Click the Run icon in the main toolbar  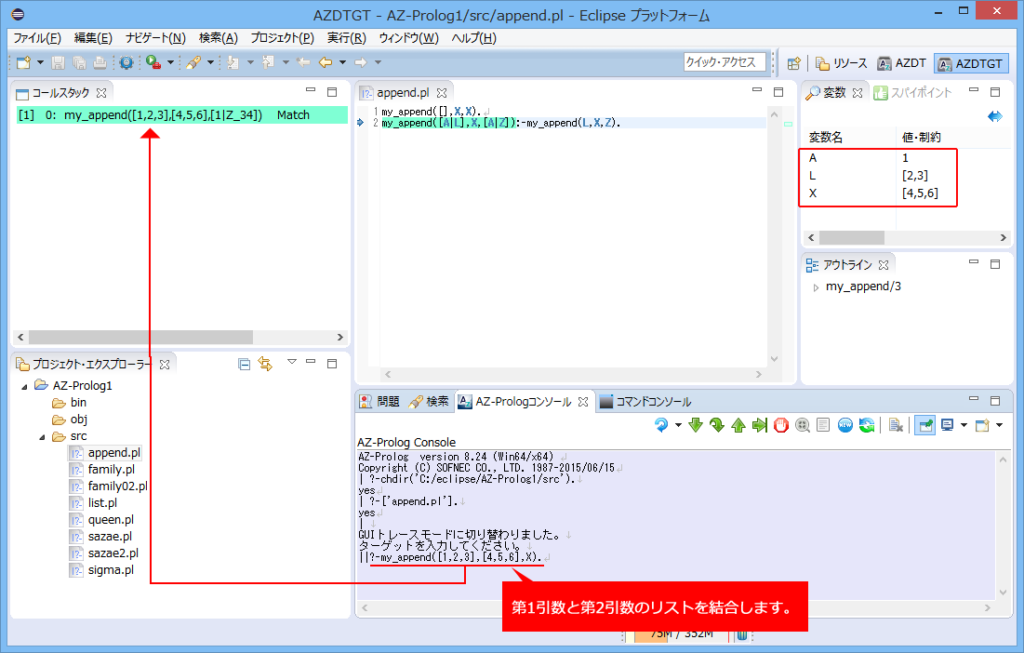(150, 63)
